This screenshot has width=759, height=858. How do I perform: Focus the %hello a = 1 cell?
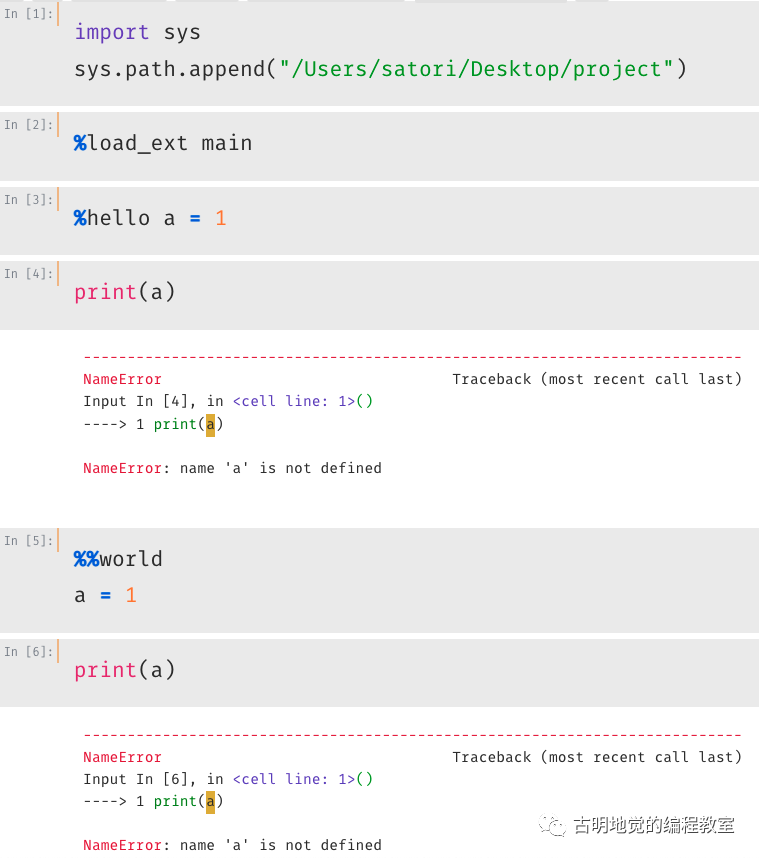tap(150, 218)
